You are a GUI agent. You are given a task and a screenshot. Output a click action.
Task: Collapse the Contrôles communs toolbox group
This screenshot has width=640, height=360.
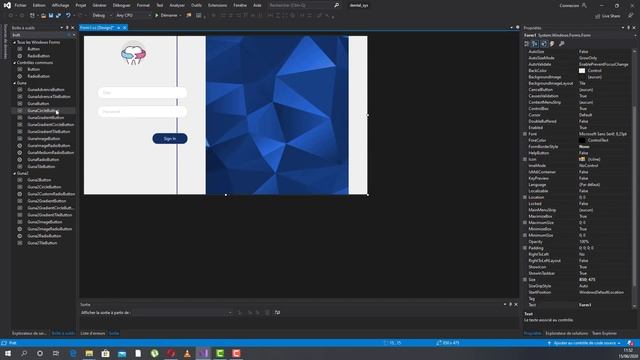coord(15,62)
